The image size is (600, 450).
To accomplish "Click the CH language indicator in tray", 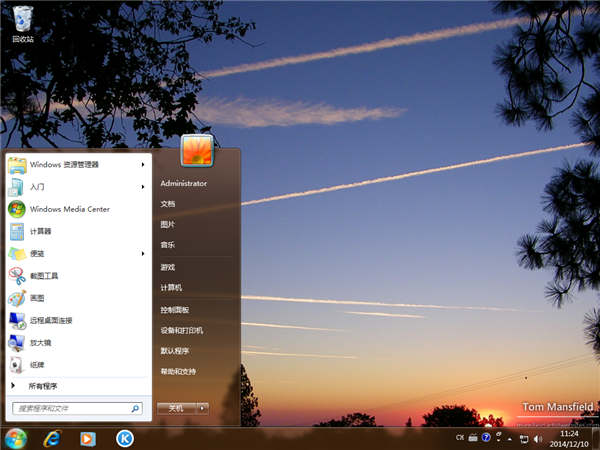I will [x=460, y=437].
